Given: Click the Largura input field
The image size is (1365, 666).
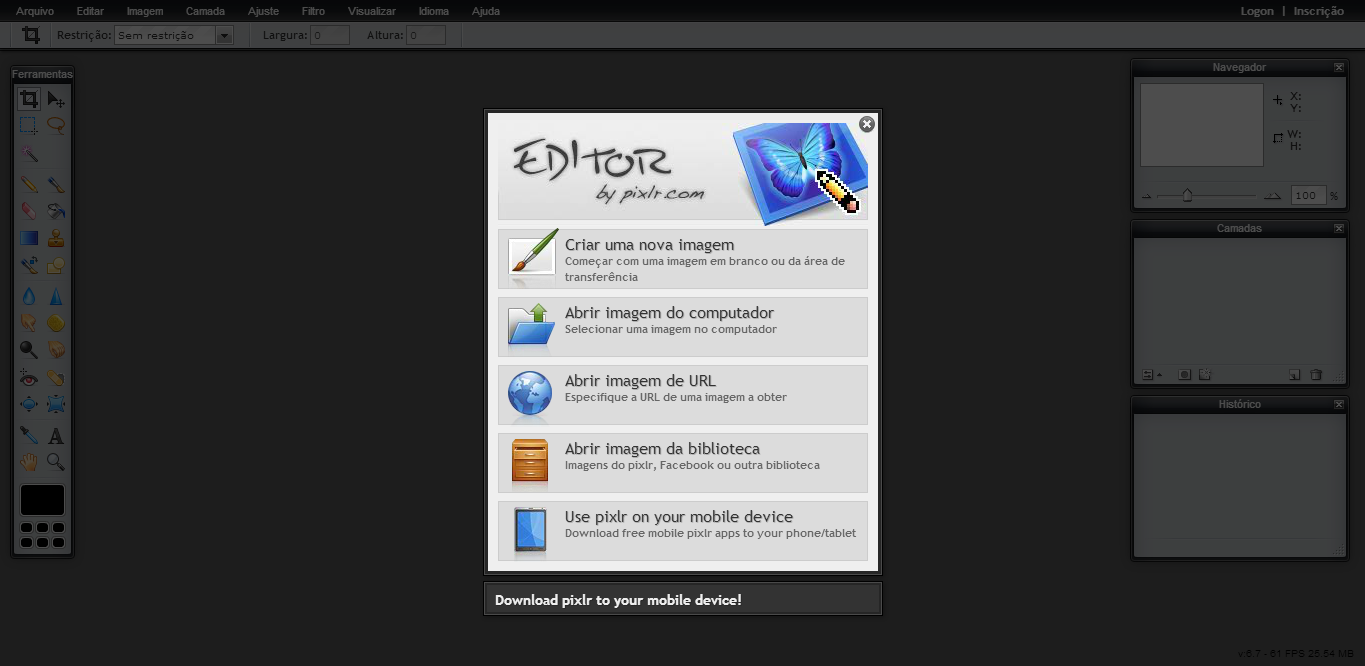Looking at the screenshot, I should [330, 35].
